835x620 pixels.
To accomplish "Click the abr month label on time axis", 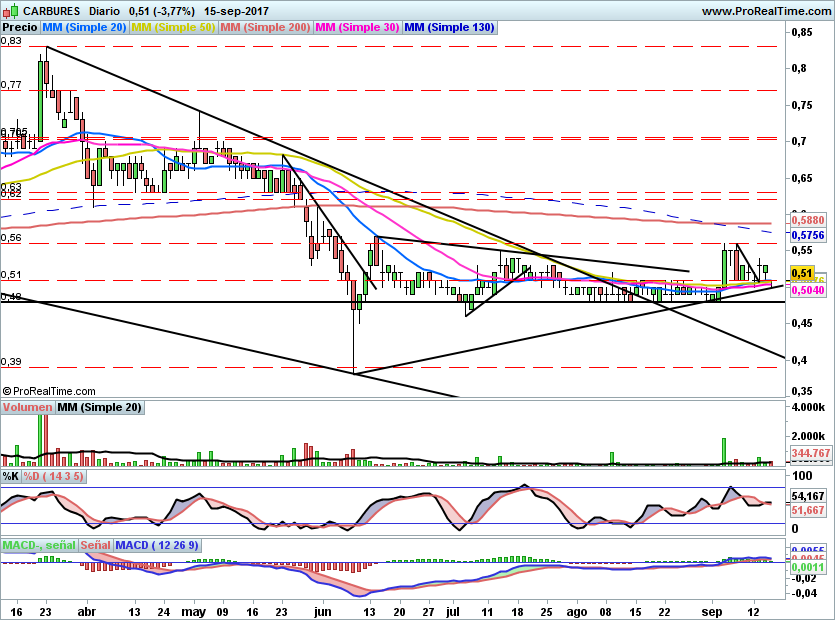I will pyautogui.click(x=87, y=611).
